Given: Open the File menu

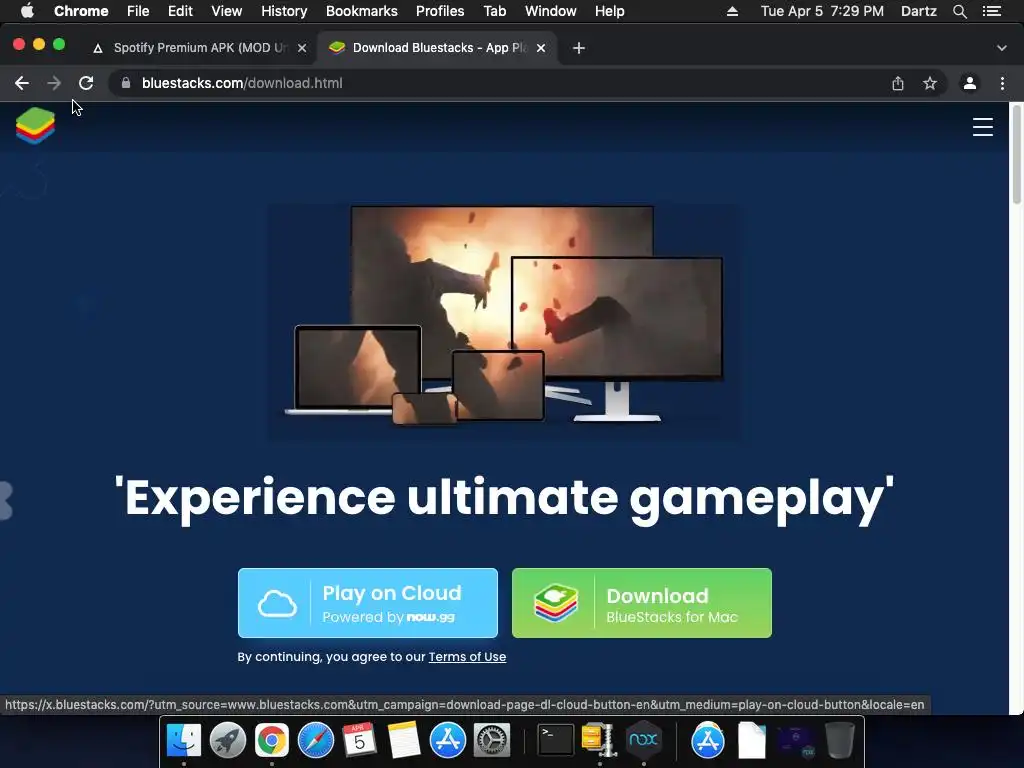Looking at the screenshot, I should coord(138,11).
